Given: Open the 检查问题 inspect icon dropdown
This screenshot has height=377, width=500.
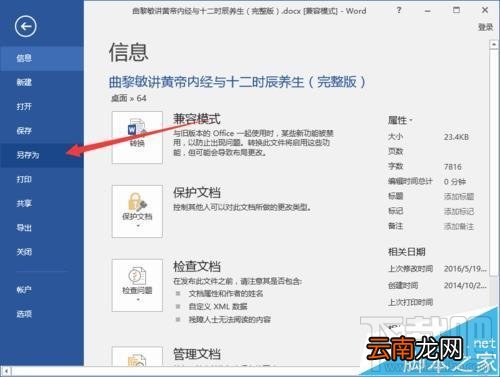Looking at the screenshot, I should coord(137,285).
